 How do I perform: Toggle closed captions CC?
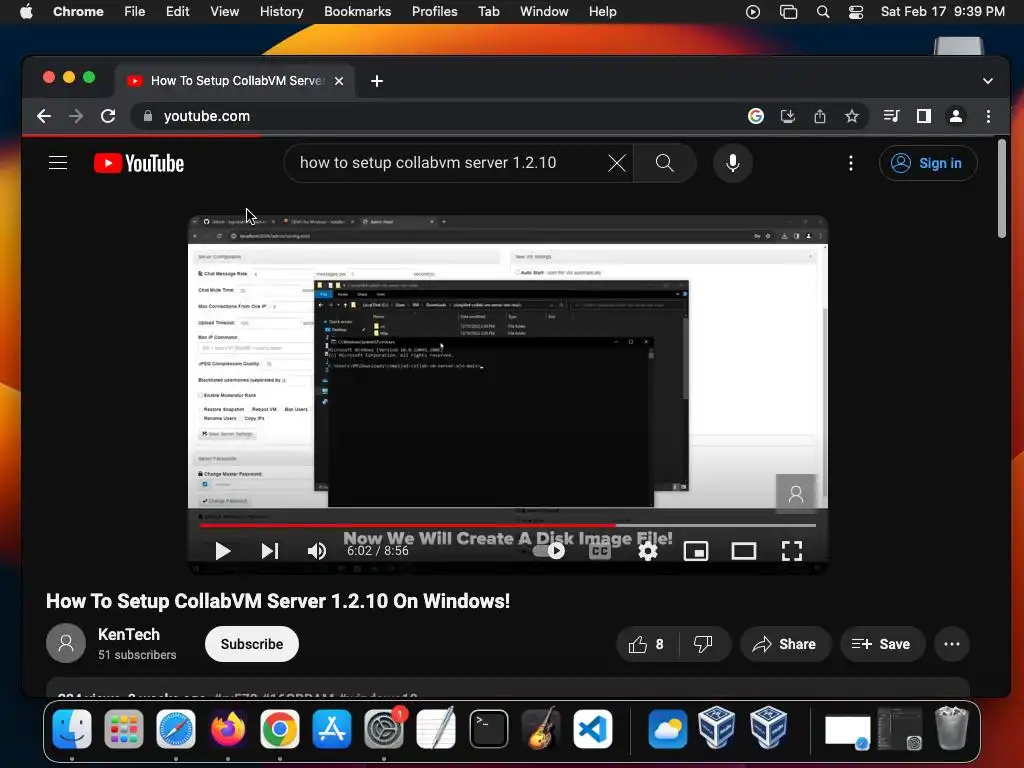pos(600,552)
